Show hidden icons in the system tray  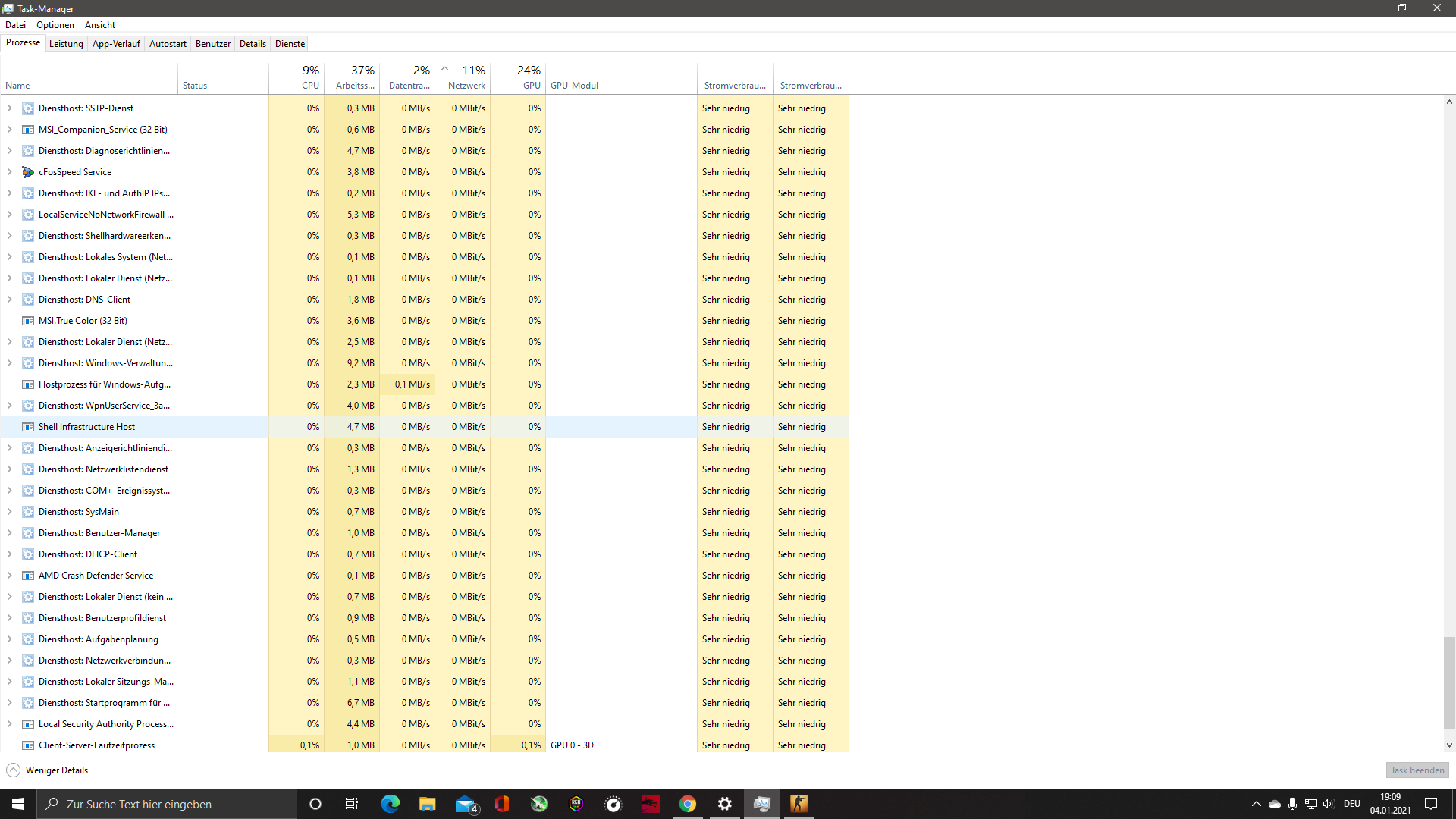coord(1257,804)
